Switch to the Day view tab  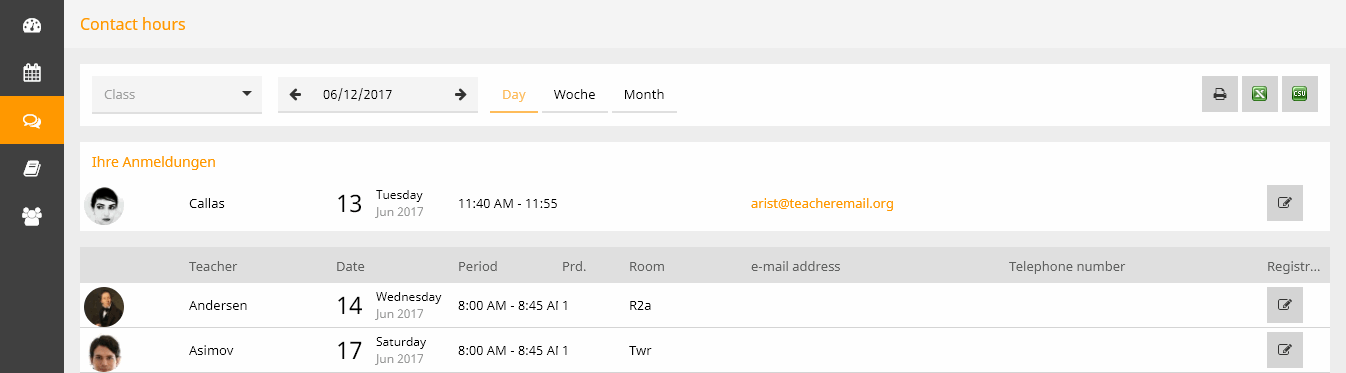[x=514, y=94]
